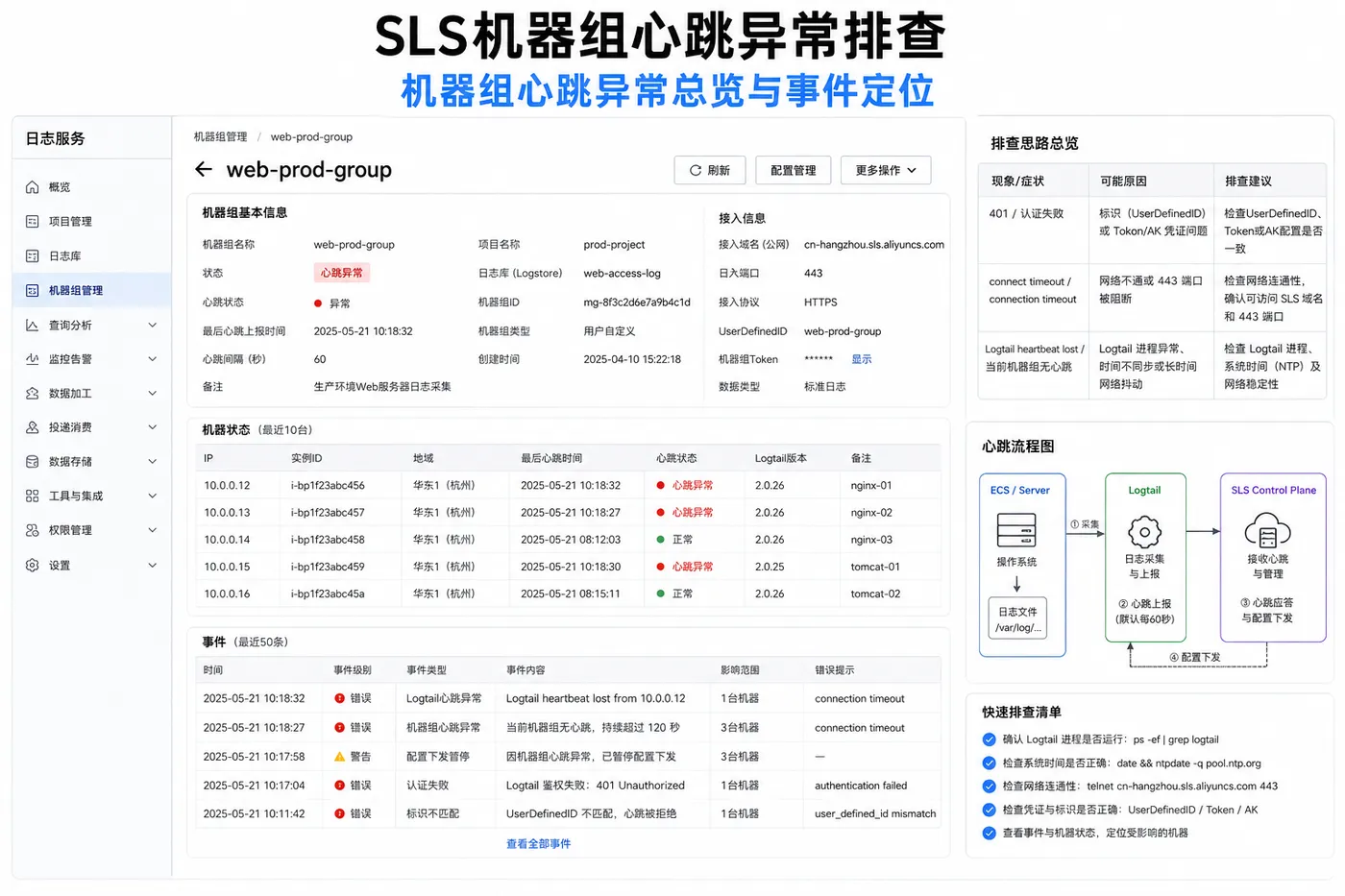Image resolution: width=1345 pixels, height=896 pixels.
Task: Click the red status dot for 10.0.0.15
Action: point(661,567)
